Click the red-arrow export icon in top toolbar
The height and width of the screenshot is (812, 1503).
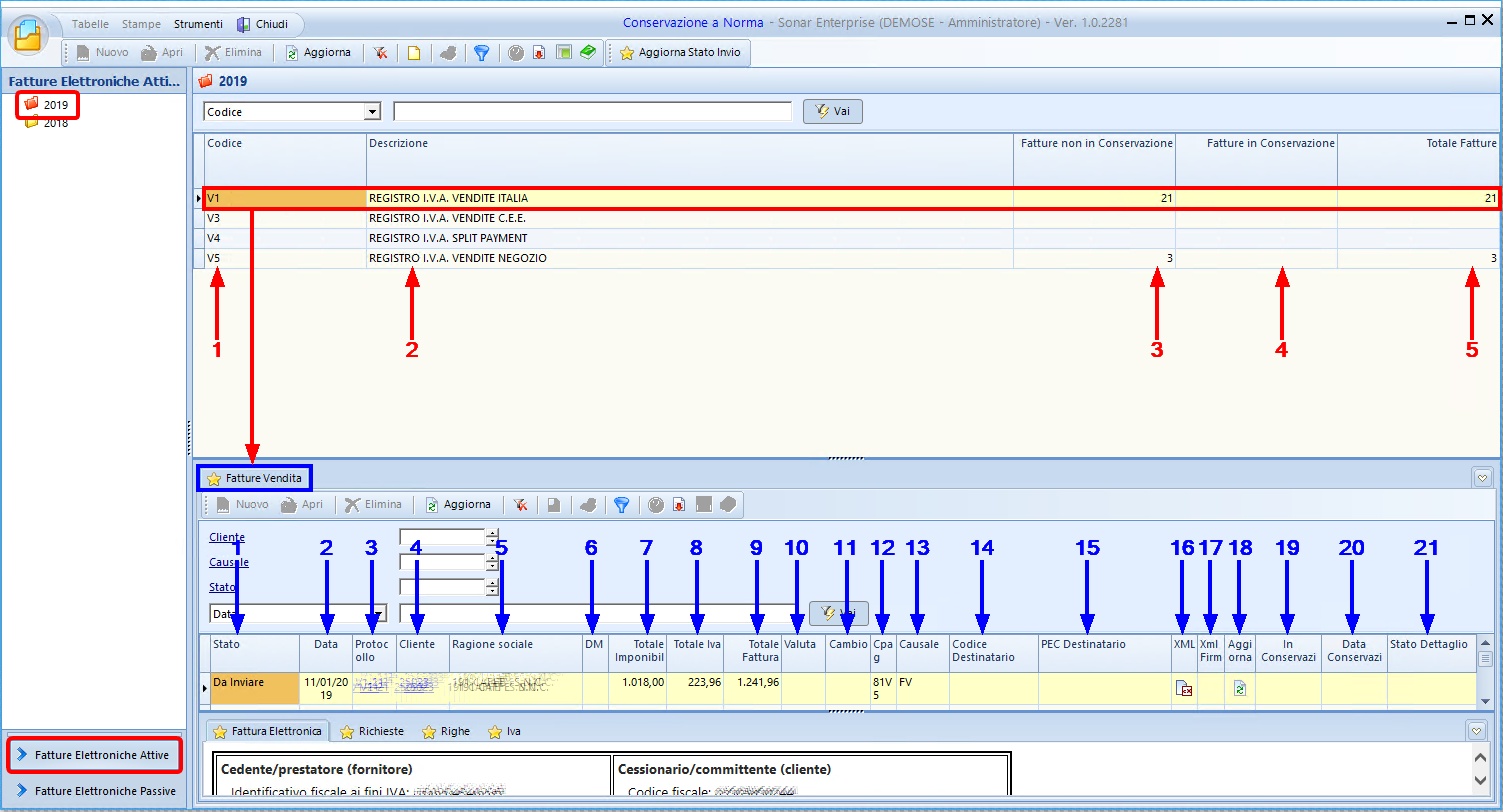[x=538, y=53]
